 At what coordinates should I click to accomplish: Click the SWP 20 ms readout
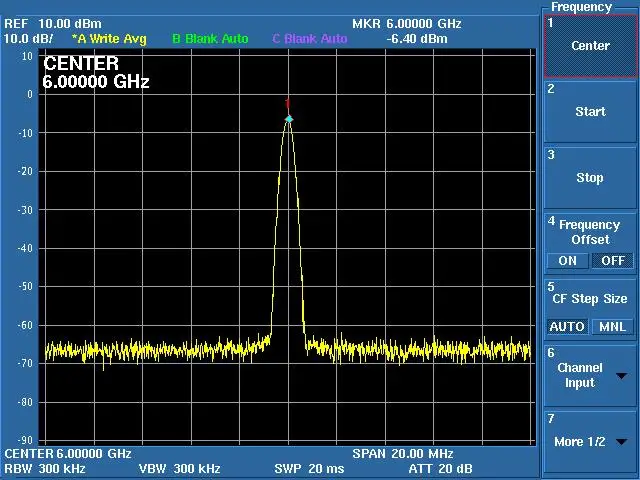click(x=309, y=469)
